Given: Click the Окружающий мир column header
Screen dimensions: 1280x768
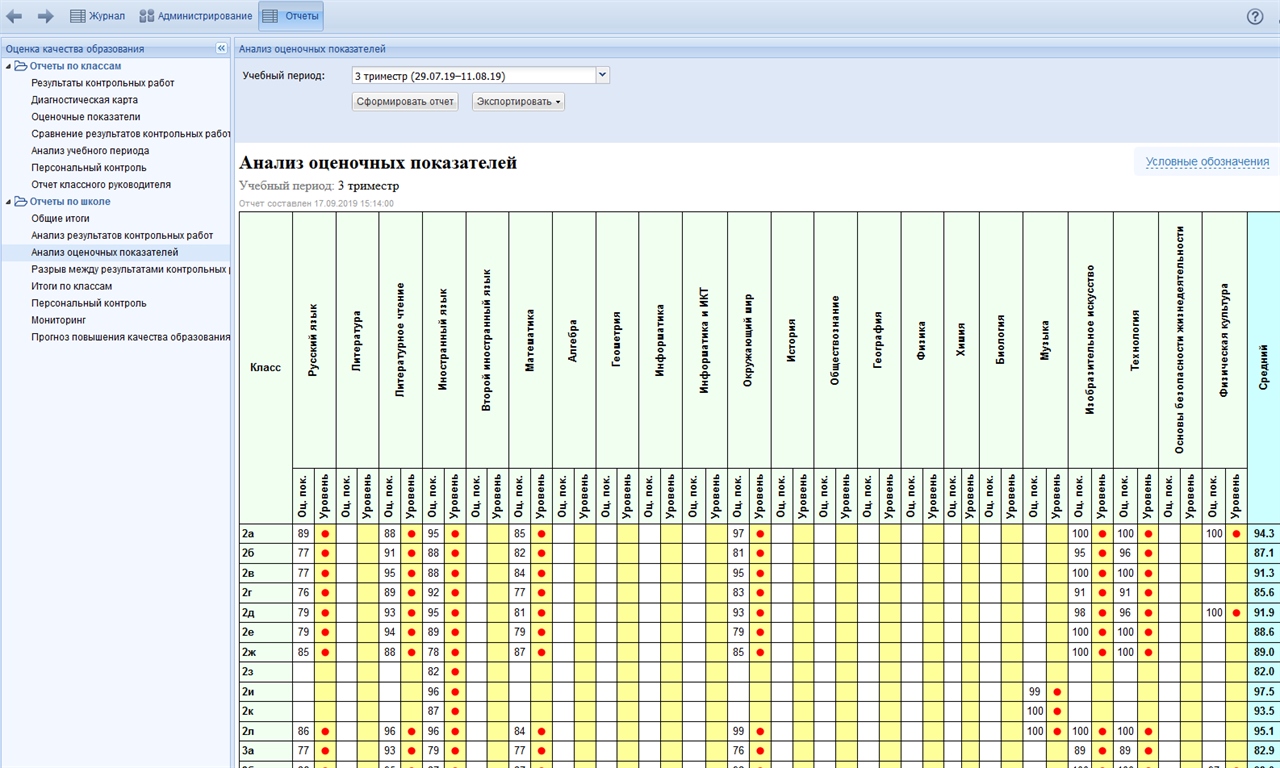Looking at the screenshot, I should pyautogui.click(x=749, y=339).
